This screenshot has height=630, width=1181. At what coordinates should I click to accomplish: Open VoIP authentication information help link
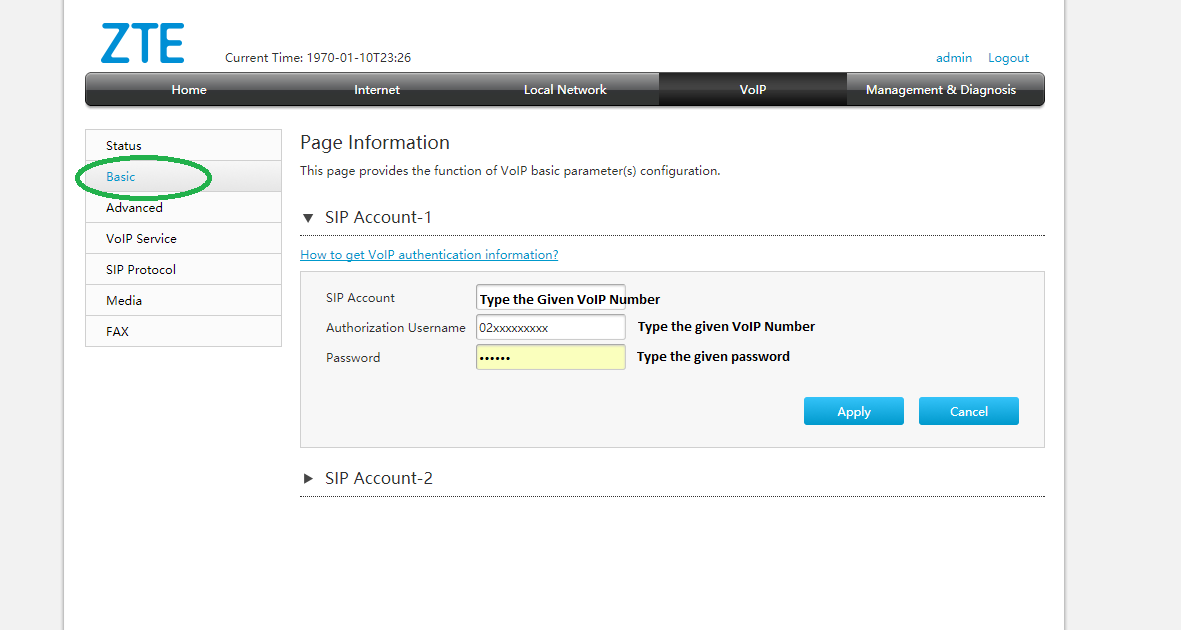[x=429, y=255]
